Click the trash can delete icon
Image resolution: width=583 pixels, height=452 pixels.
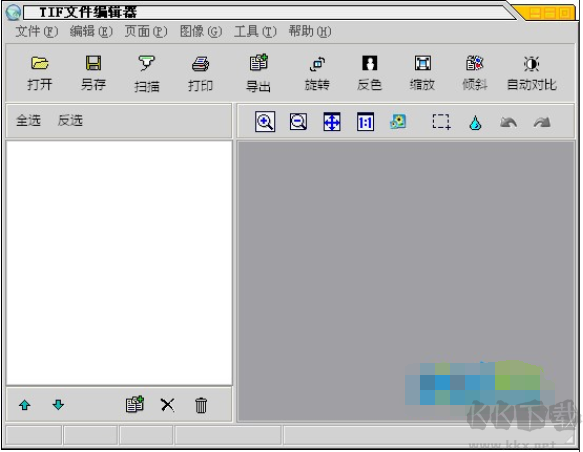(201, 405)
